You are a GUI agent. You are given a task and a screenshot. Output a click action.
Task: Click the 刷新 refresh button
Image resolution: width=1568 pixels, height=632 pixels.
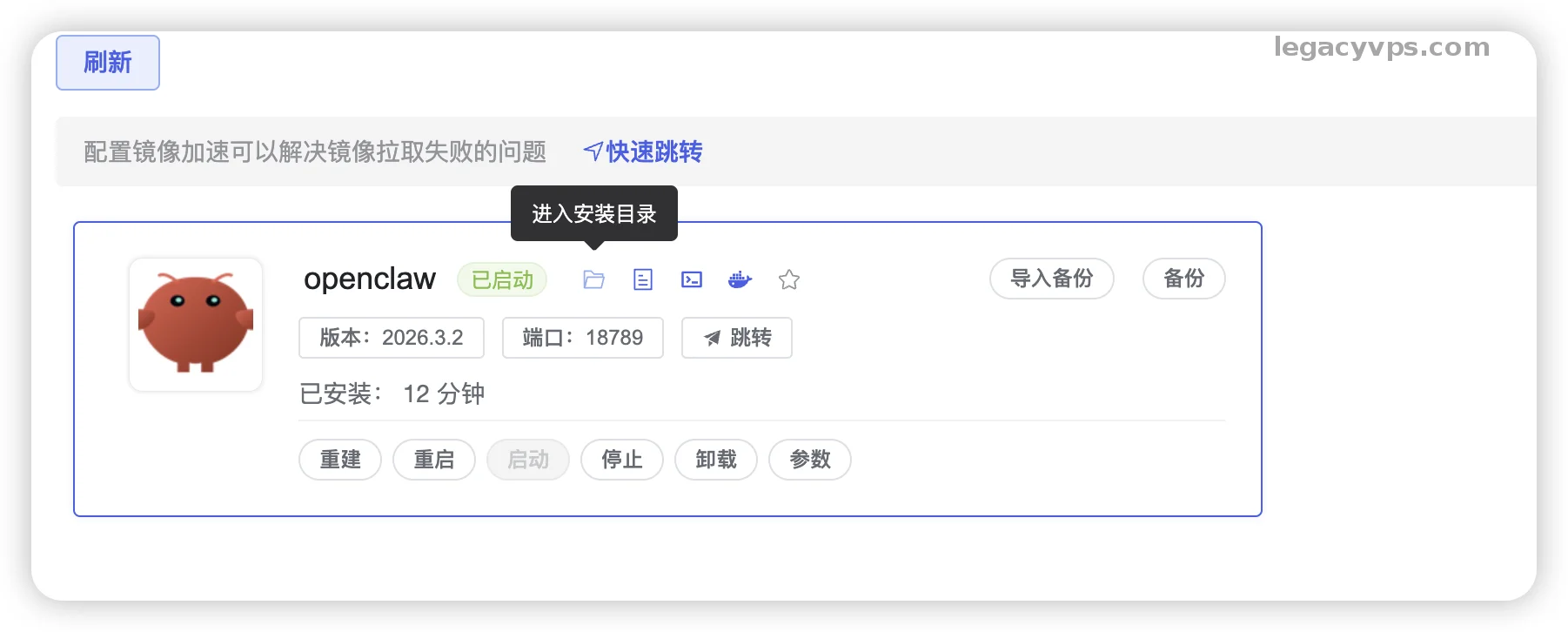pyautogui.click(x=108, y=63)
